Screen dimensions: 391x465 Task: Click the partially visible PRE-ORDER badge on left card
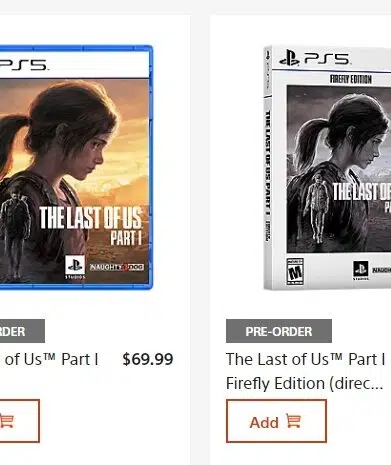pyautogui.click(x=22, y=331)
